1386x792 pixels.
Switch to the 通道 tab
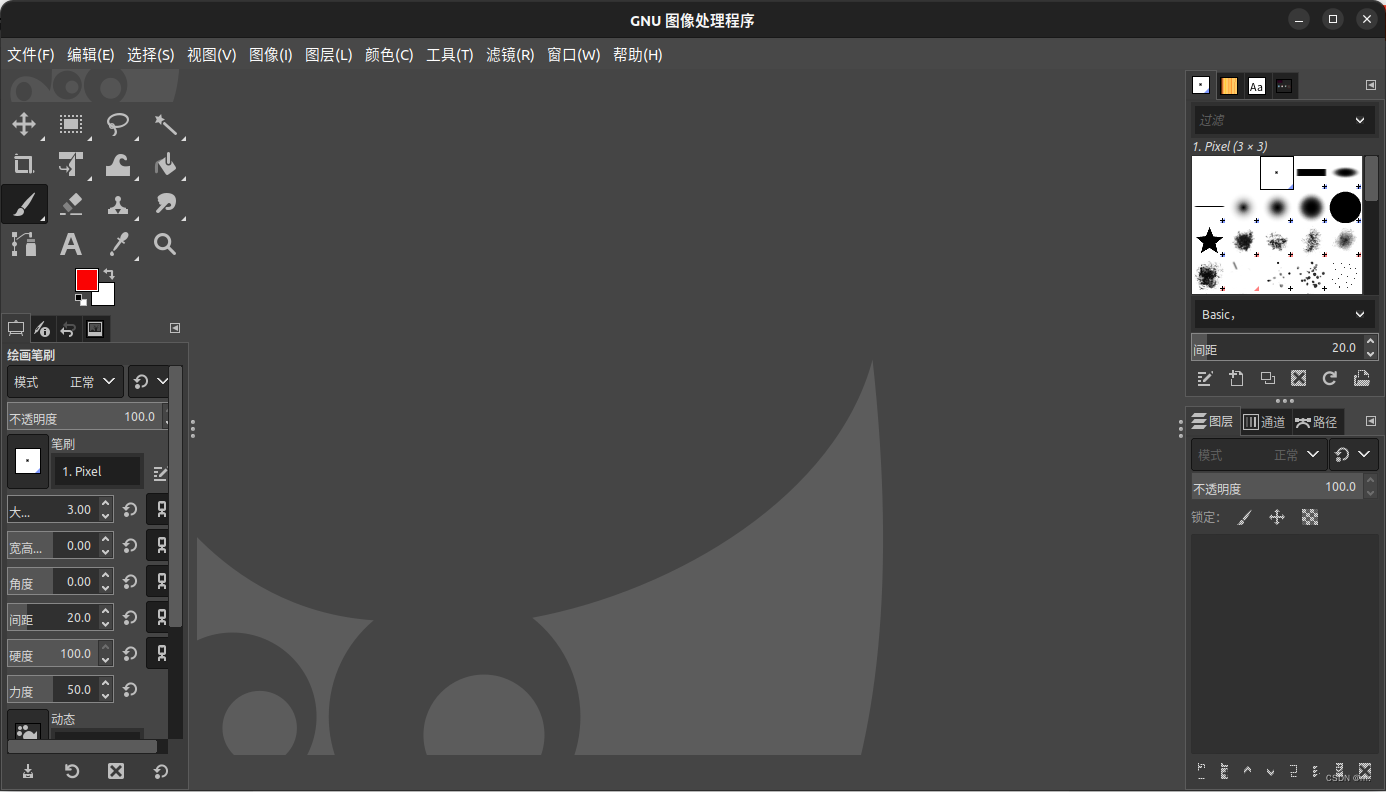1266,421
